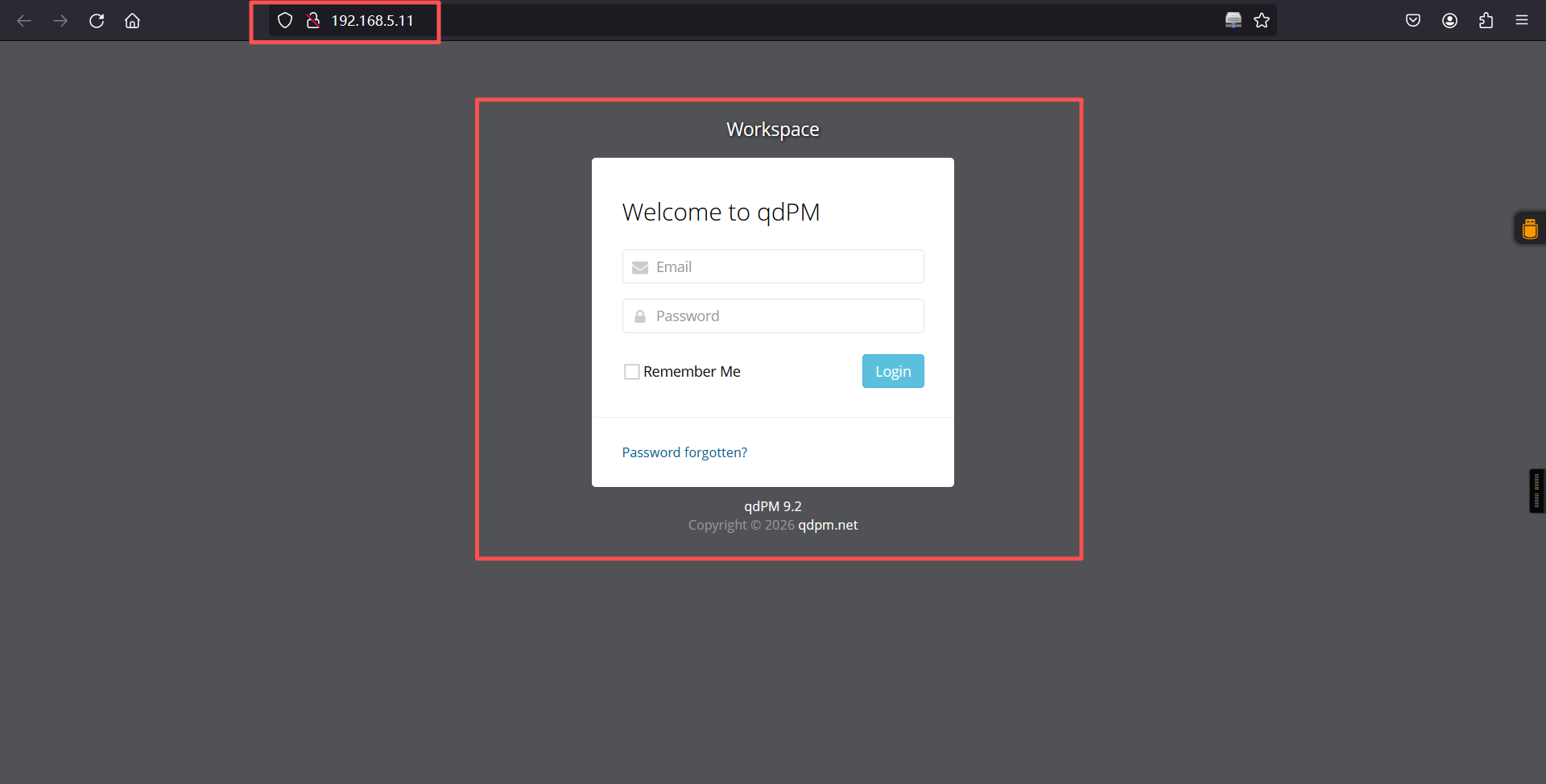Viewport: 1546px width, 784px height.
Task: Select the Welcome to qdPM heading
Action: click(x=721, y=212)
